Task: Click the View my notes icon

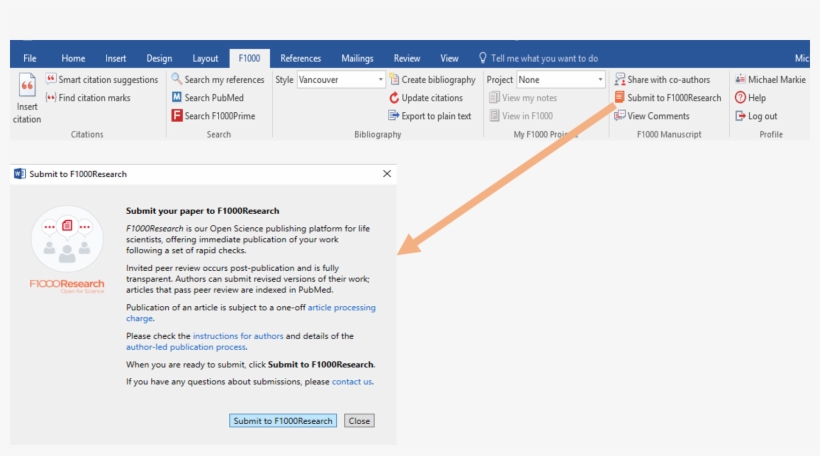Action: click(494, 97)
